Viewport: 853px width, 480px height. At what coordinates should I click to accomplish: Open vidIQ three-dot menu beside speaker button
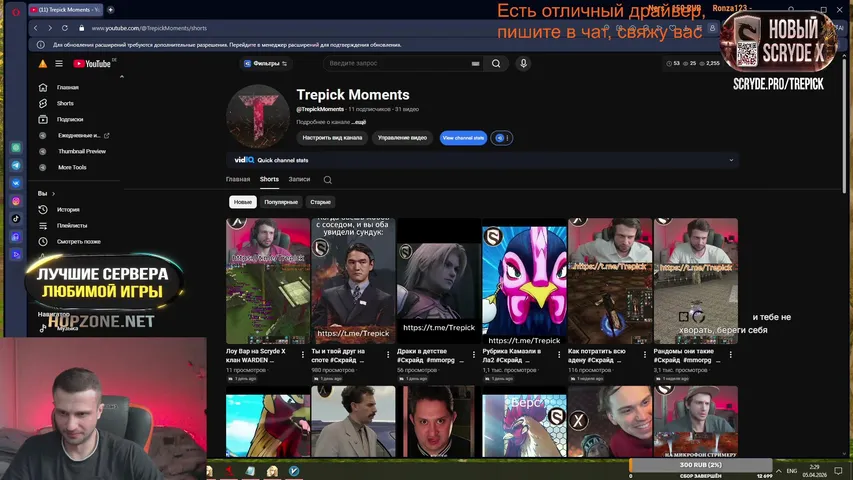click(508, 138)
